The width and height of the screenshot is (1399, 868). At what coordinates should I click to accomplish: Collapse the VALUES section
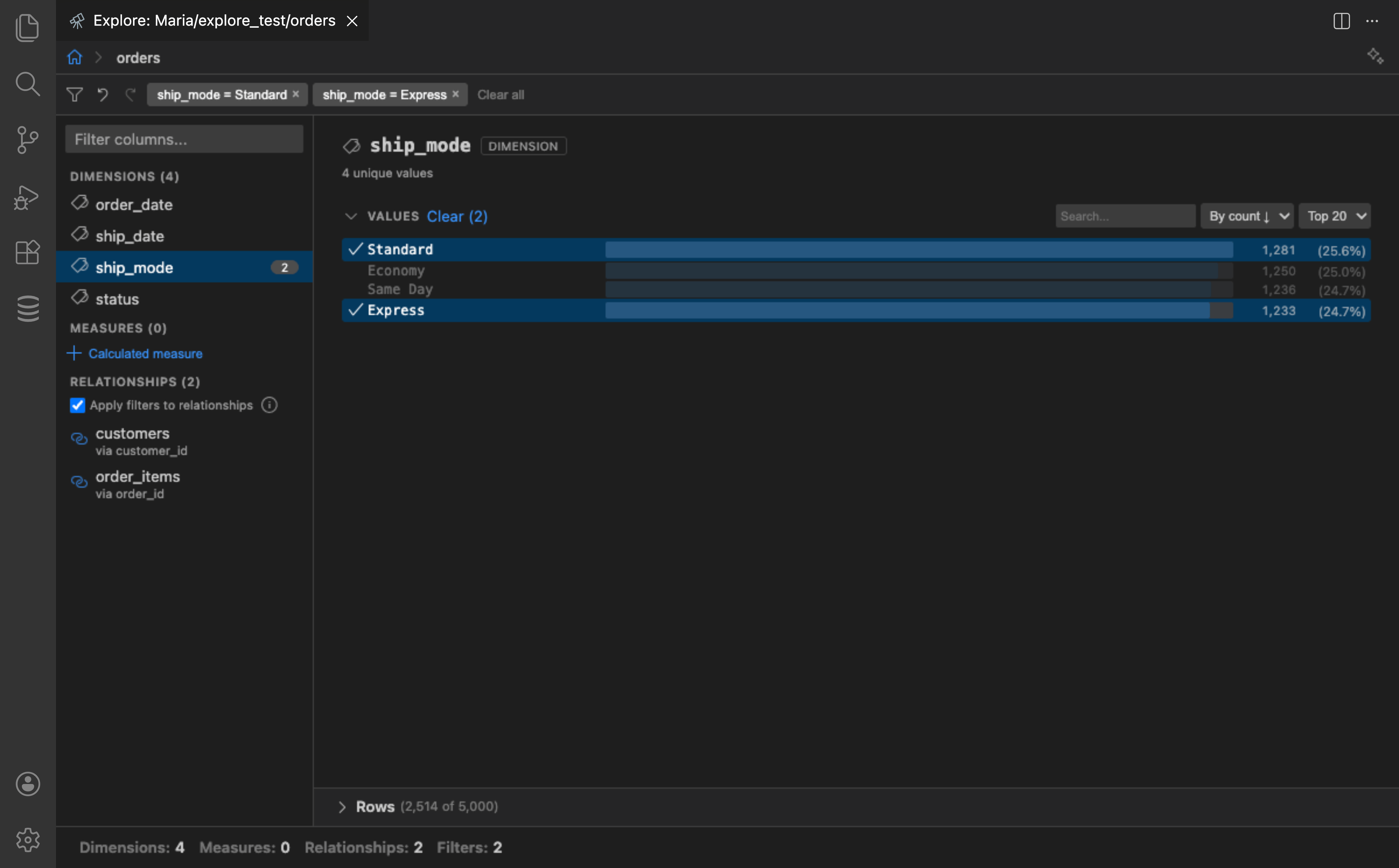351,216
